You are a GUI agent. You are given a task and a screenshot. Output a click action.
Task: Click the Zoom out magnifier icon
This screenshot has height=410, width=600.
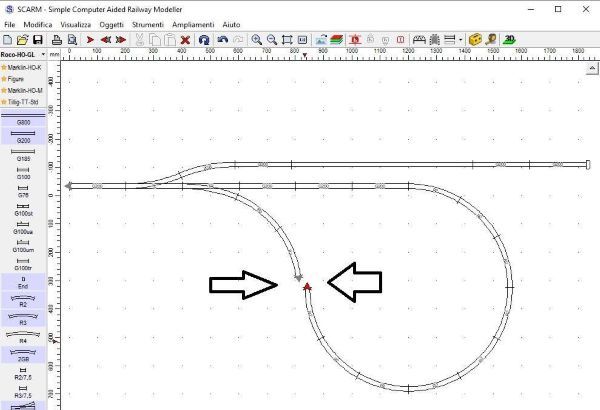click(272, 39)
